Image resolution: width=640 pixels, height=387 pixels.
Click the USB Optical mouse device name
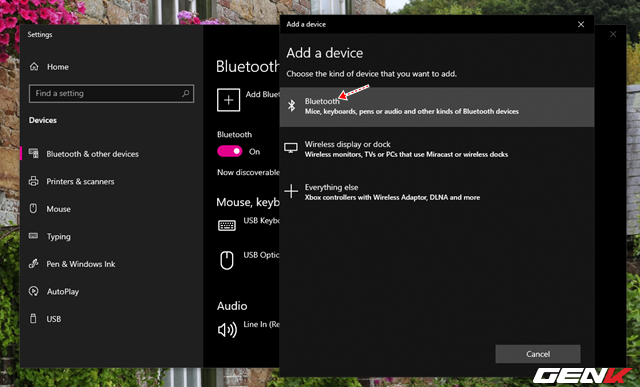pos(262,255)
